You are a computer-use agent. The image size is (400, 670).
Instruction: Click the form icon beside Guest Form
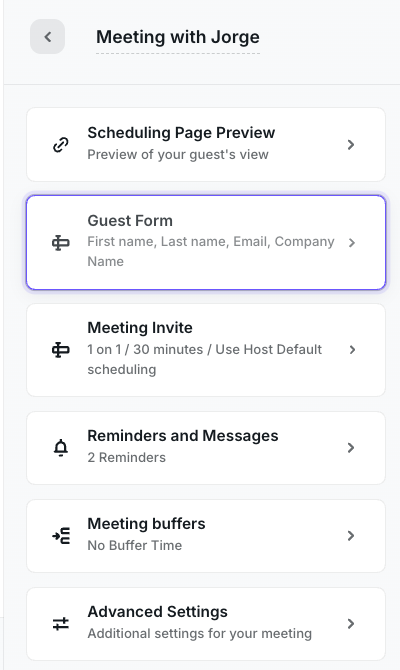pyautogui.click(x=61, y=243)
